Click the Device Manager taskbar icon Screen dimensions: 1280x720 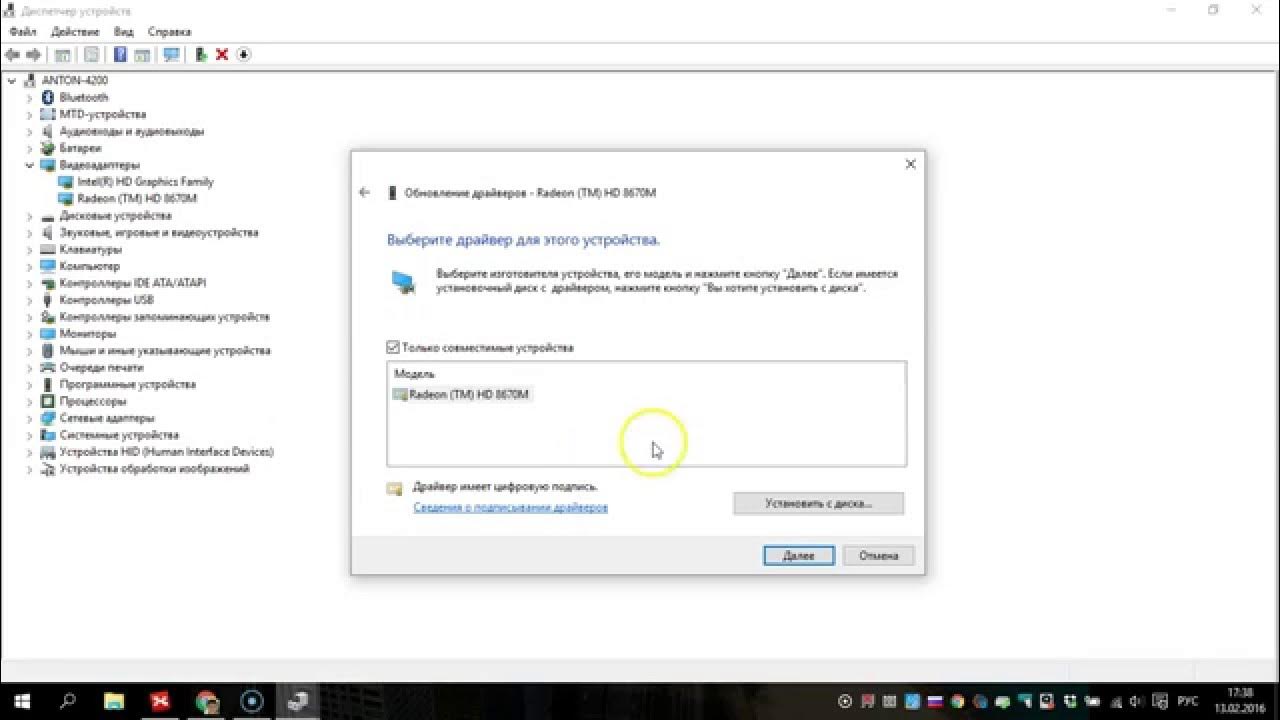point(297,701)
